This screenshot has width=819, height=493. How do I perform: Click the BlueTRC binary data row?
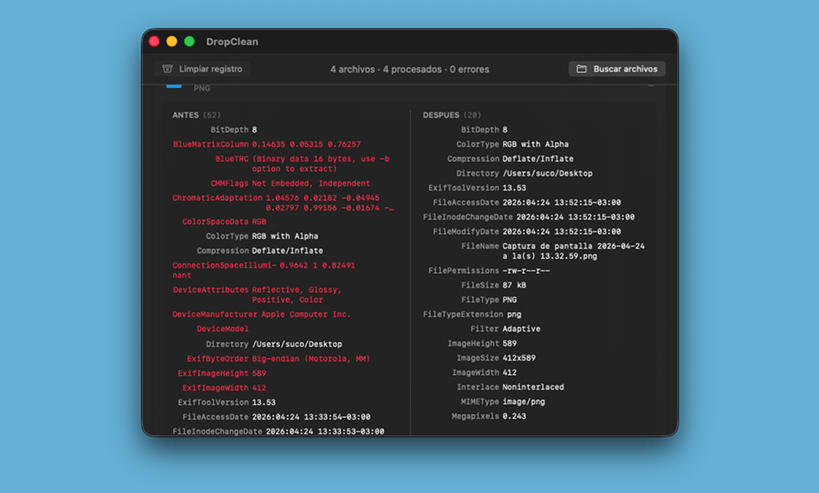(x=302, y=163)
